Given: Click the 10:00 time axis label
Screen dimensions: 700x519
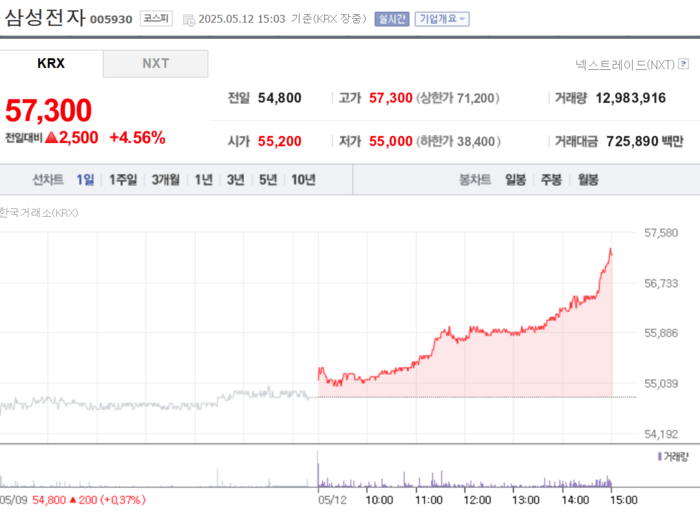Looking at the screenshot, I should tap(379, 500).
